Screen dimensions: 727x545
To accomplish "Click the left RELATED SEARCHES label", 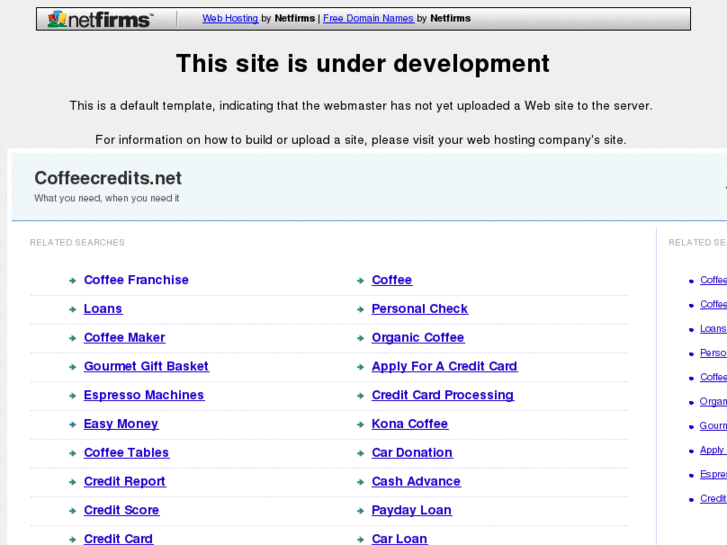I will tap(77, 242).
